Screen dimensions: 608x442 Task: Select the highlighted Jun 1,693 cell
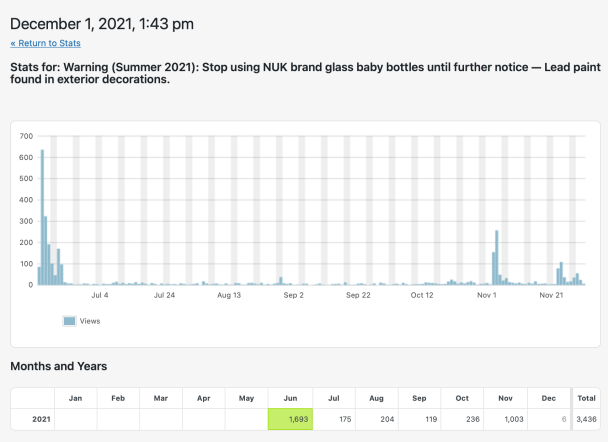pos(290,419)
